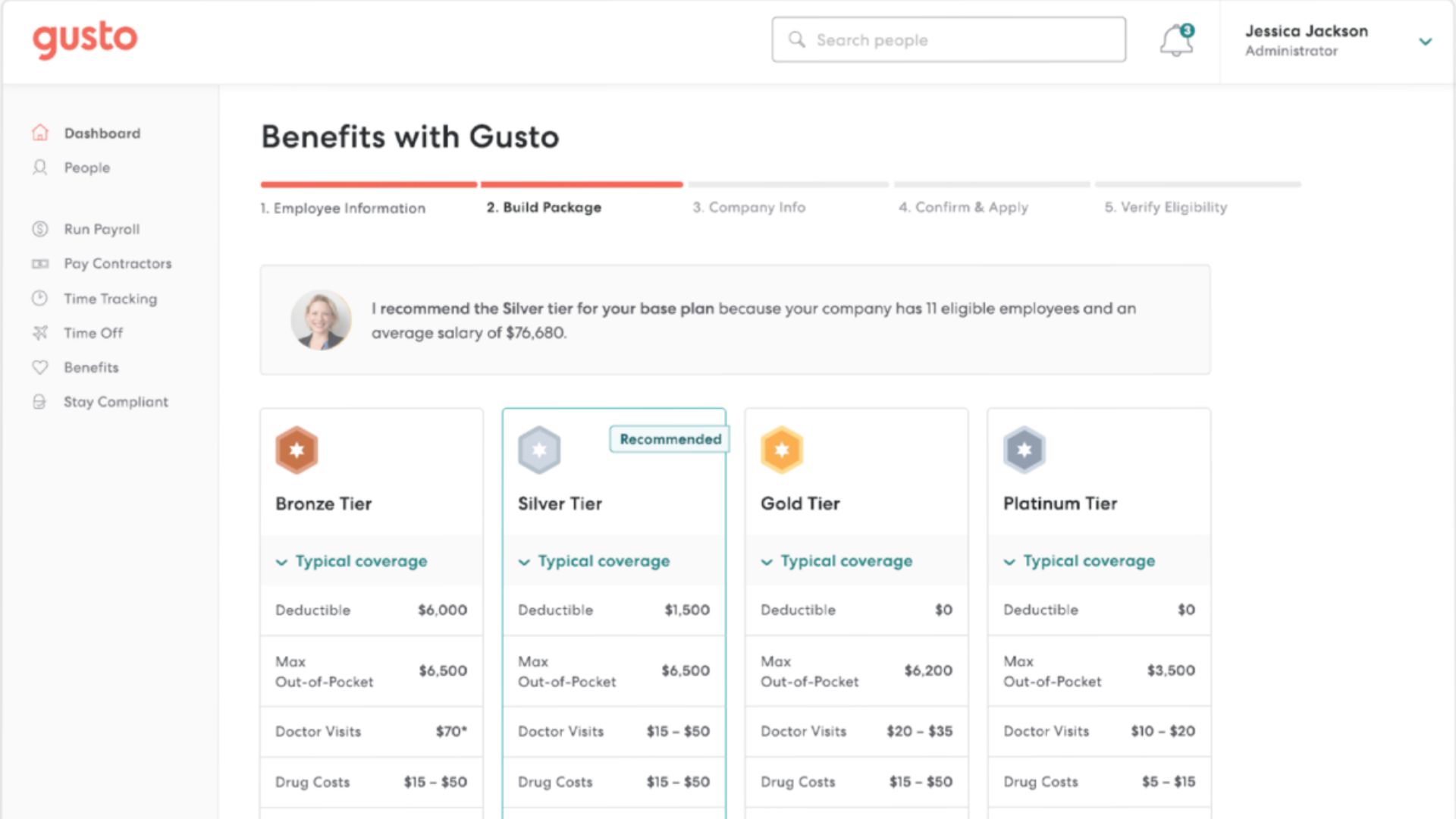The image size is (1456, 819).
Task: Open Pay Contractors in the sidebar
Action: [x=118, y=263]
